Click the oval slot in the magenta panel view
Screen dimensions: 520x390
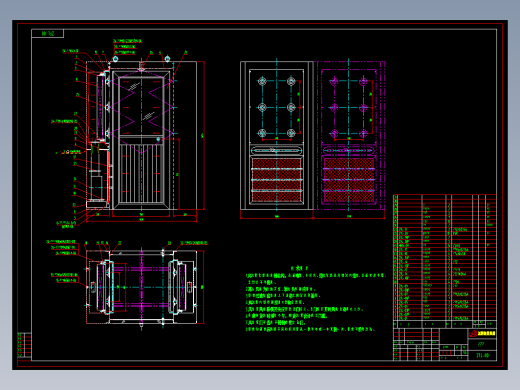coord(349,151)
